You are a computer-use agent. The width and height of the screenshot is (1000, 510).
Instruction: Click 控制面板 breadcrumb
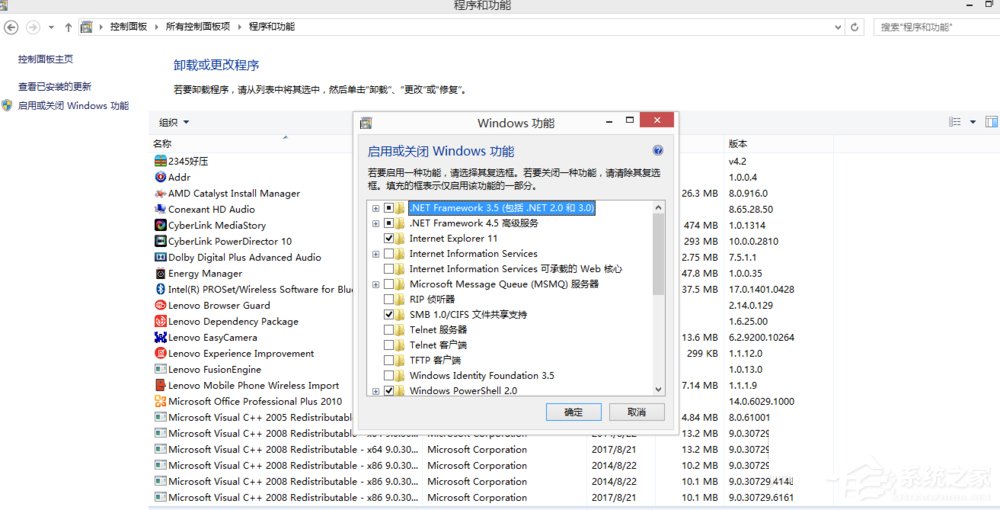pos(128,27)
